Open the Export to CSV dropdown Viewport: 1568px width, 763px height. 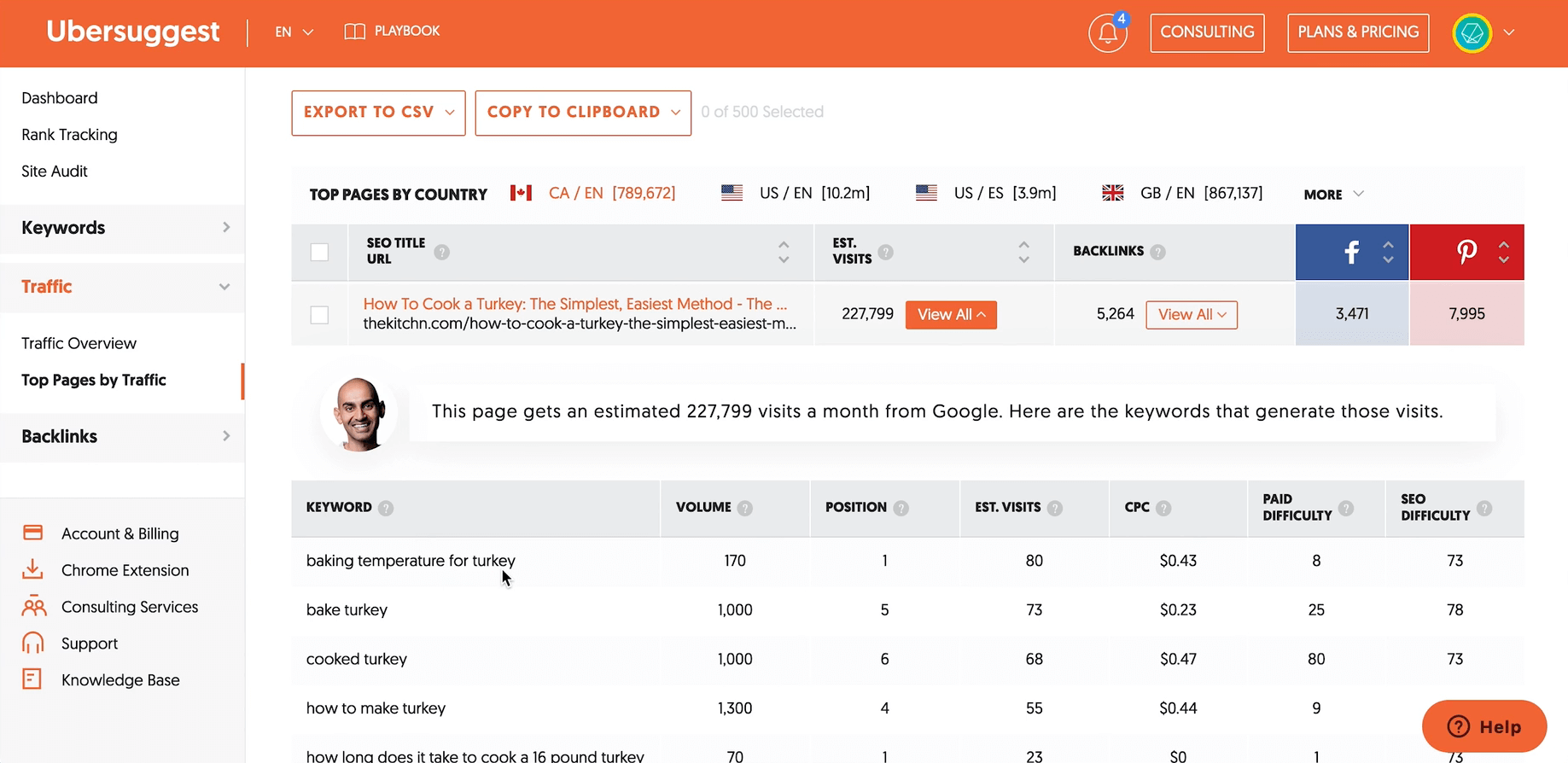coord(378,113)
